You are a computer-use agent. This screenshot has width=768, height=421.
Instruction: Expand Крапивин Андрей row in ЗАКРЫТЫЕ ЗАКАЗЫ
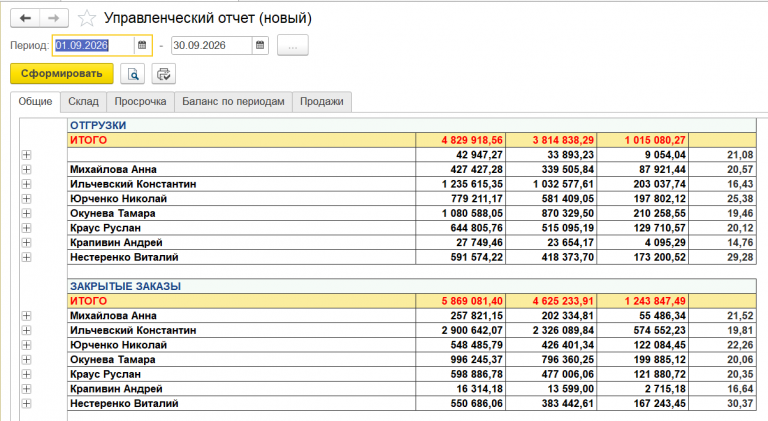click(26, 389)
